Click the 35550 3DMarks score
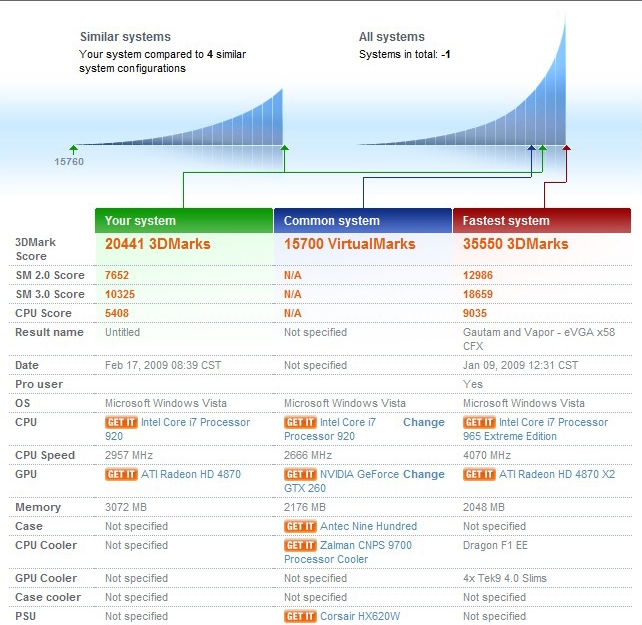The image size is (642, 625). tap(515, 244)
